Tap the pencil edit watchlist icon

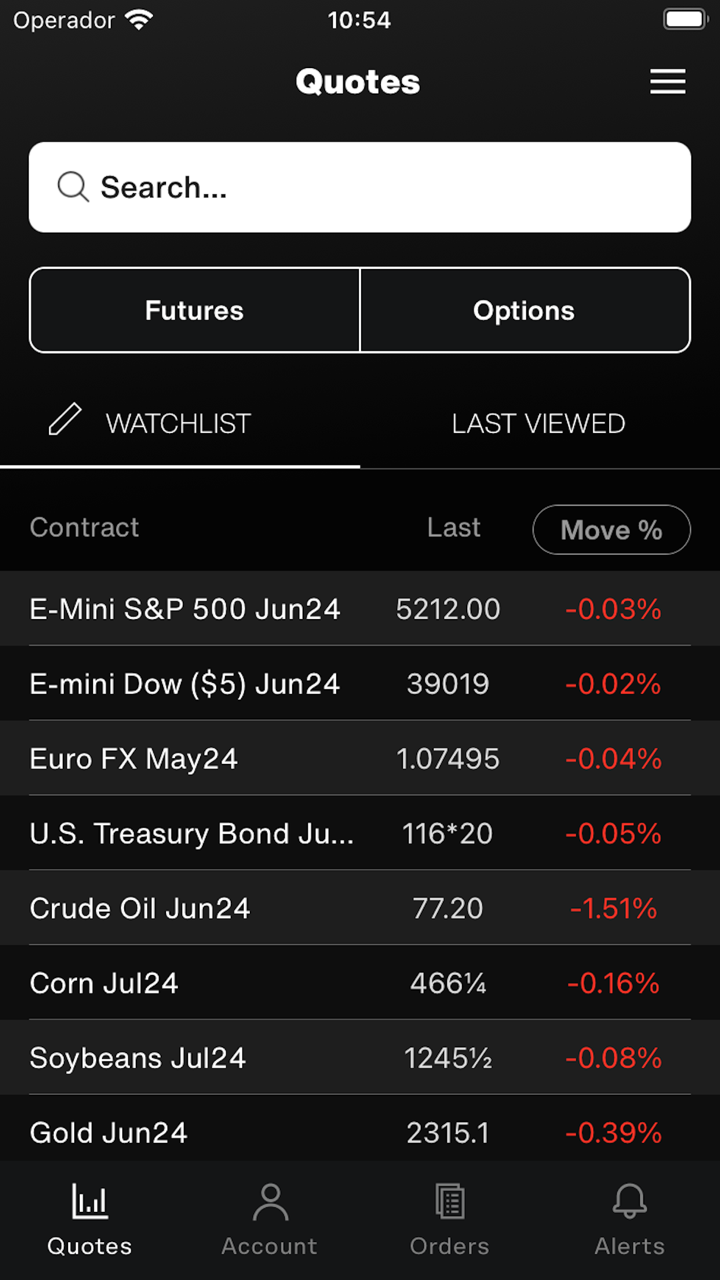65,420
